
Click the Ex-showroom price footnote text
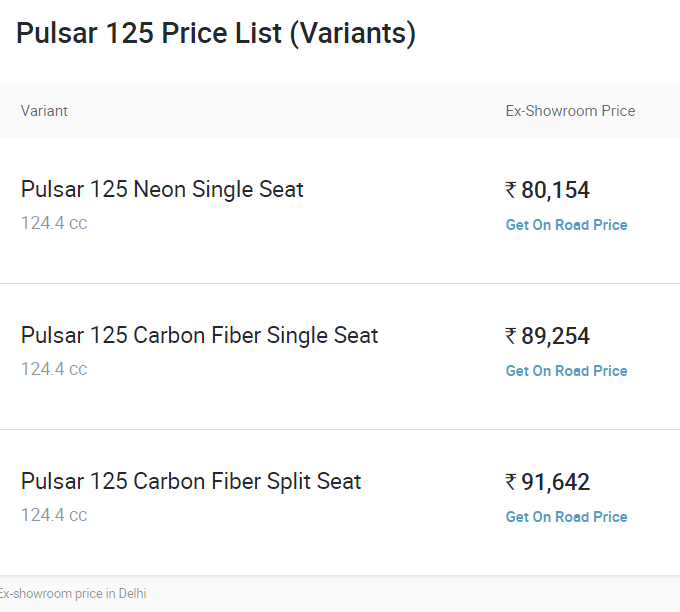[x=73, y=593]
